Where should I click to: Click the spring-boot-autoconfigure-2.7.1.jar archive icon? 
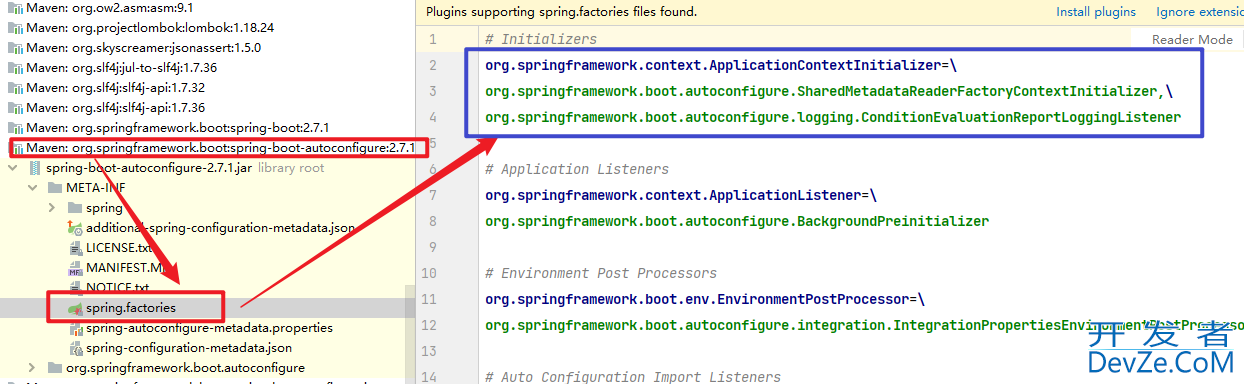36,168
